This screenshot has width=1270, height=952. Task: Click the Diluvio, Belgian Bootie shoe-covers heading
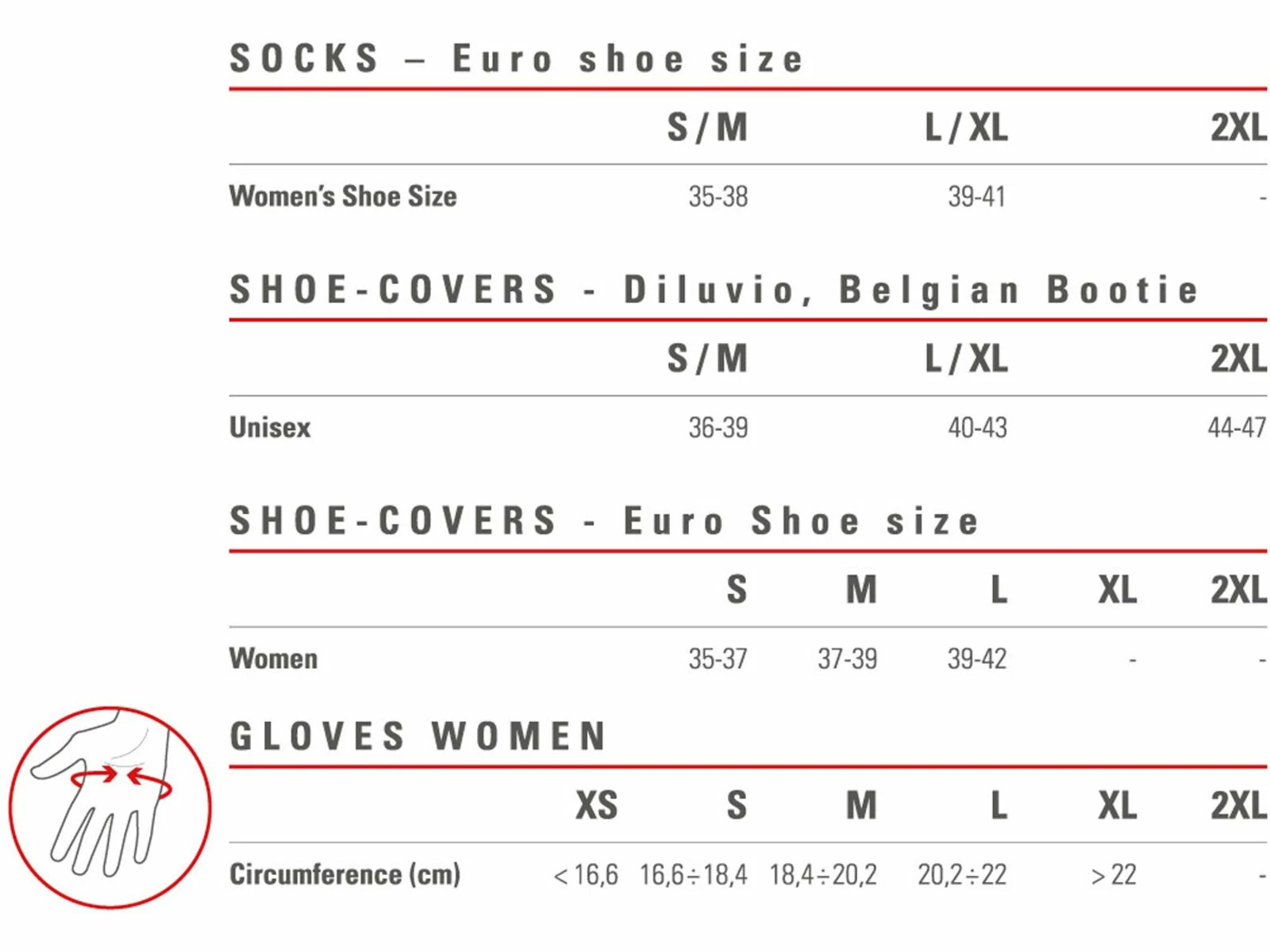click(x=713, y=290)
